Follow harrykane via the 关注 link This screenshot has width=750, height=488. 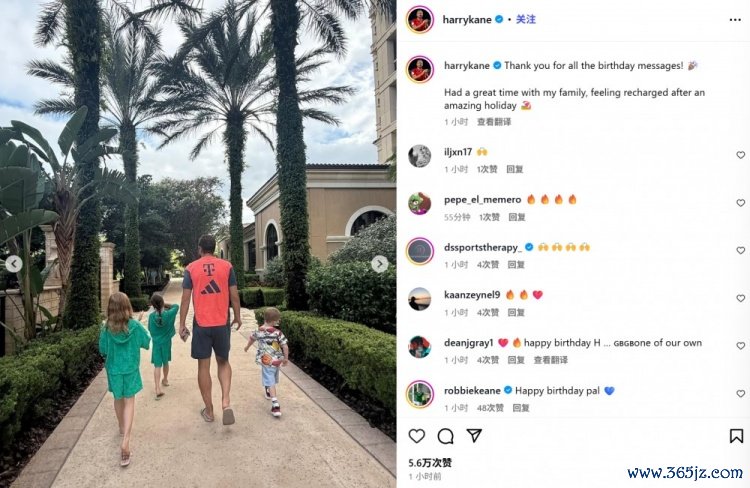pyautogui.click(x=526, y=19)
